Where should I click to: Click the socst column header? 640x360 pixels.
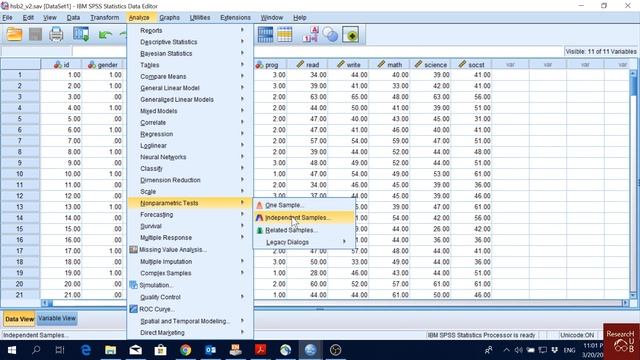click(471, 64)
